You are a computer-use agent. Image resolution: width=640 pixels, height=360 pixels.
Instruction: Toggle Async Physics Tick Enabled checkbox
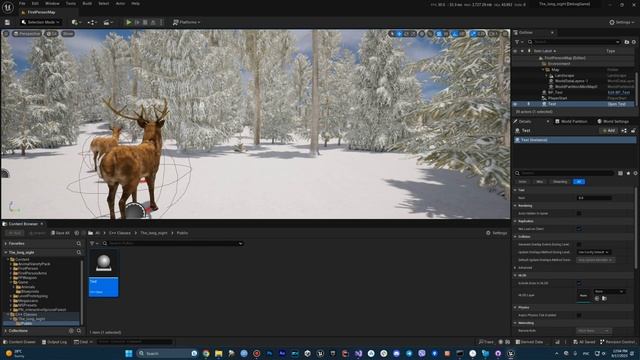point(579,315)
